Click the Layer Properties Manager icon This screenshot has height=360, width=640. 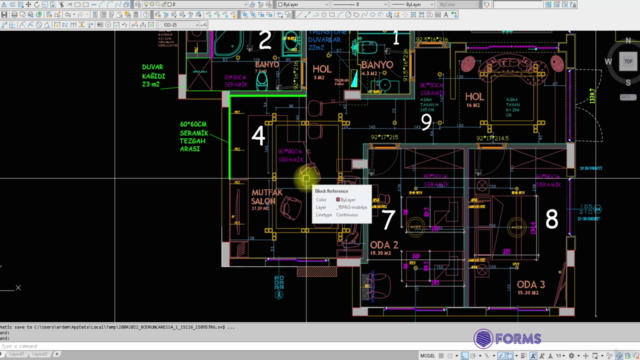pyautogui.click(x=138, y=4)
